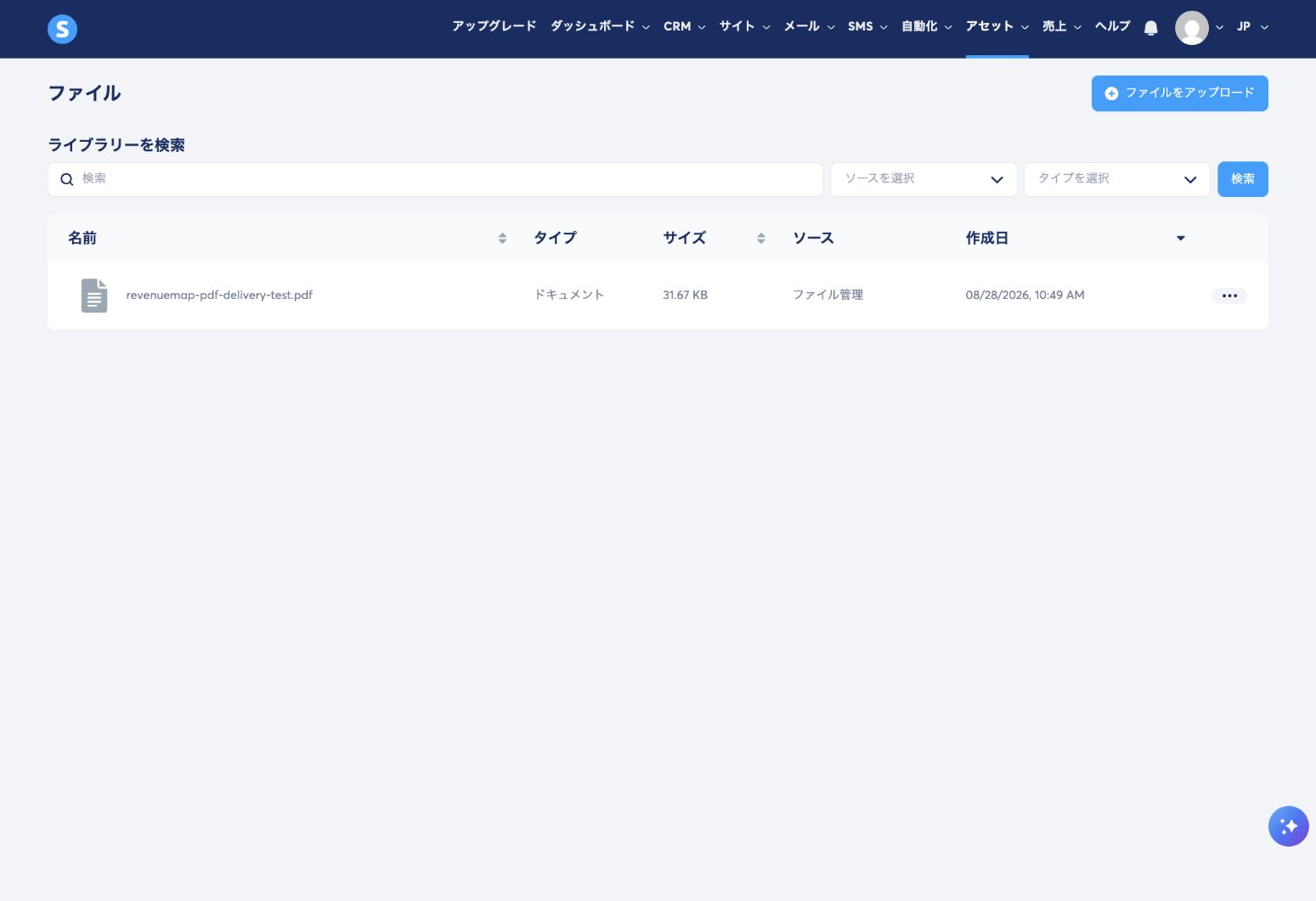Click the 08/28/2026, 10:49 AM date
Screen dimensions: 1316x901
point(1025,296)
